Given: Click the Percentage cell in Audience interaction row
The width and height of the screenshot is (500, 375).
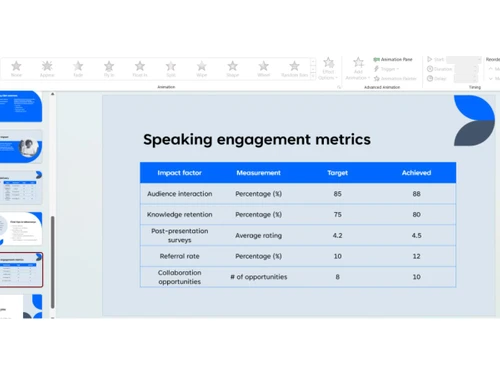Looking at the screenshot, I should 258,194.
